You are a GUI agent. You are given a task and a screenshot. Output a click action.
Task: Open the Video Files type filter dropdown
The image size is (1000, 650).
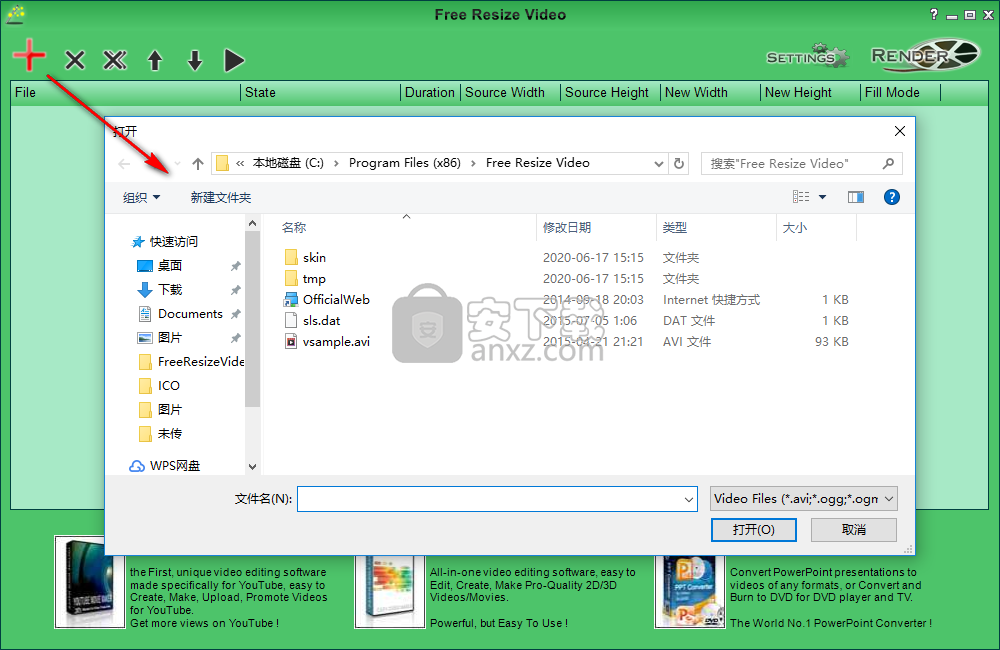tap(804, 499)
